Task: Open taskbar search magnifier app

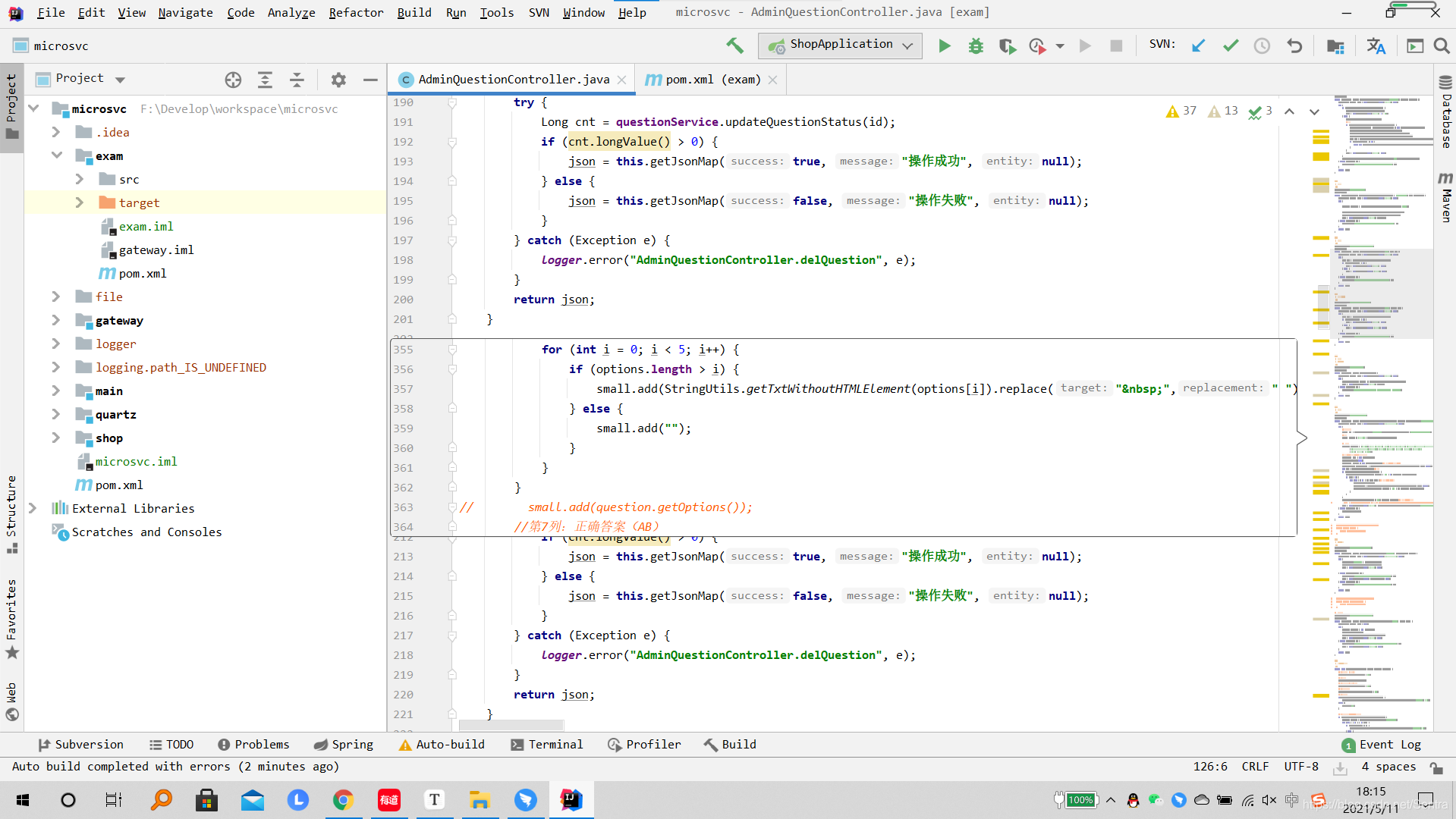Action: 161,800
